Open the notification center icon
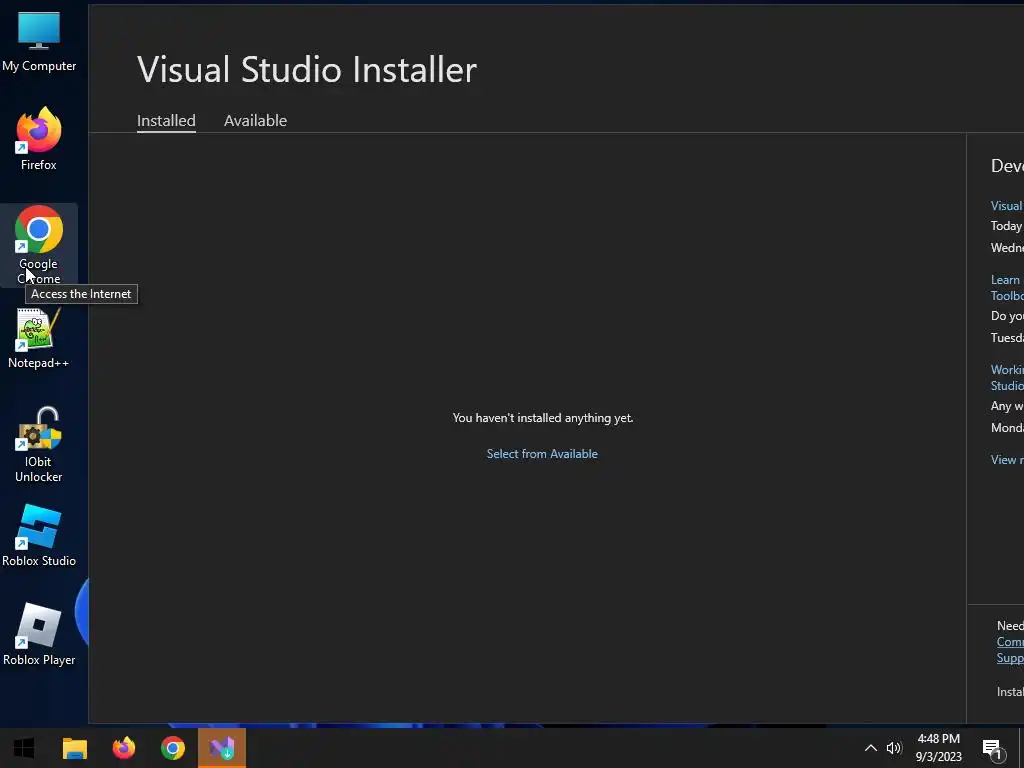1024x768 pixels. pos(992,748)
